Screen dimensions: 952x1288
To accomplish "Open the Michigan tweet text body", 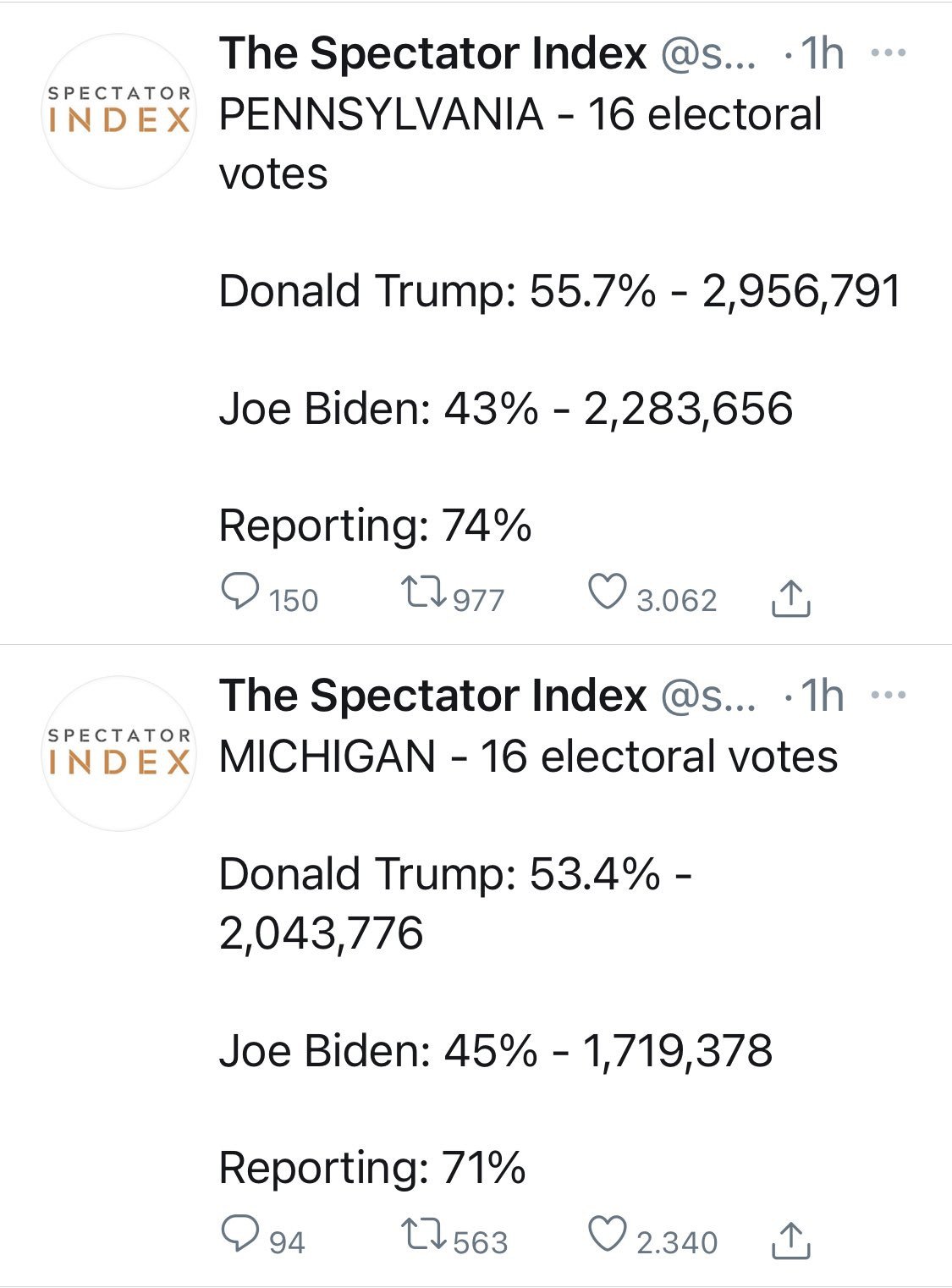I will [529, 962].
